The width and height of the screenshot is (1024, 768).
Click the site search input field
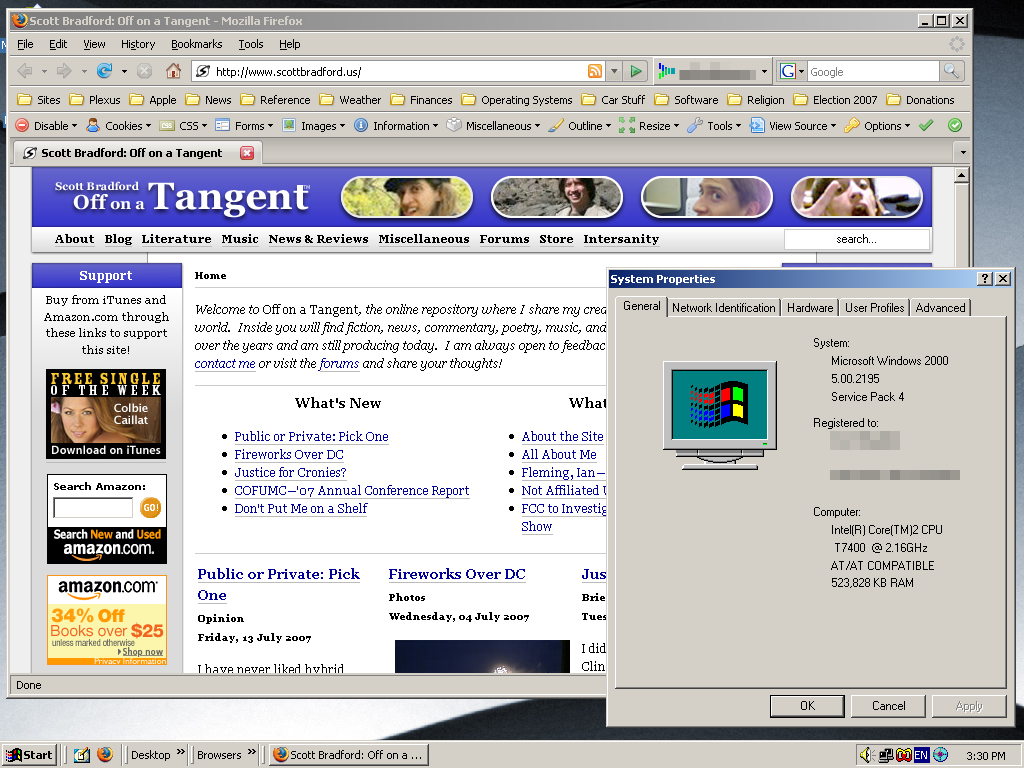pos(856,239)
